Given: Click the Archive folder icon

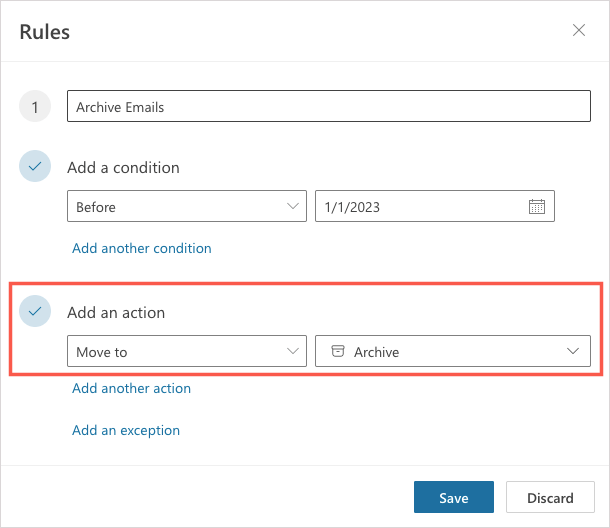Looking at the screenshot, I should click(x=337, y=351).
